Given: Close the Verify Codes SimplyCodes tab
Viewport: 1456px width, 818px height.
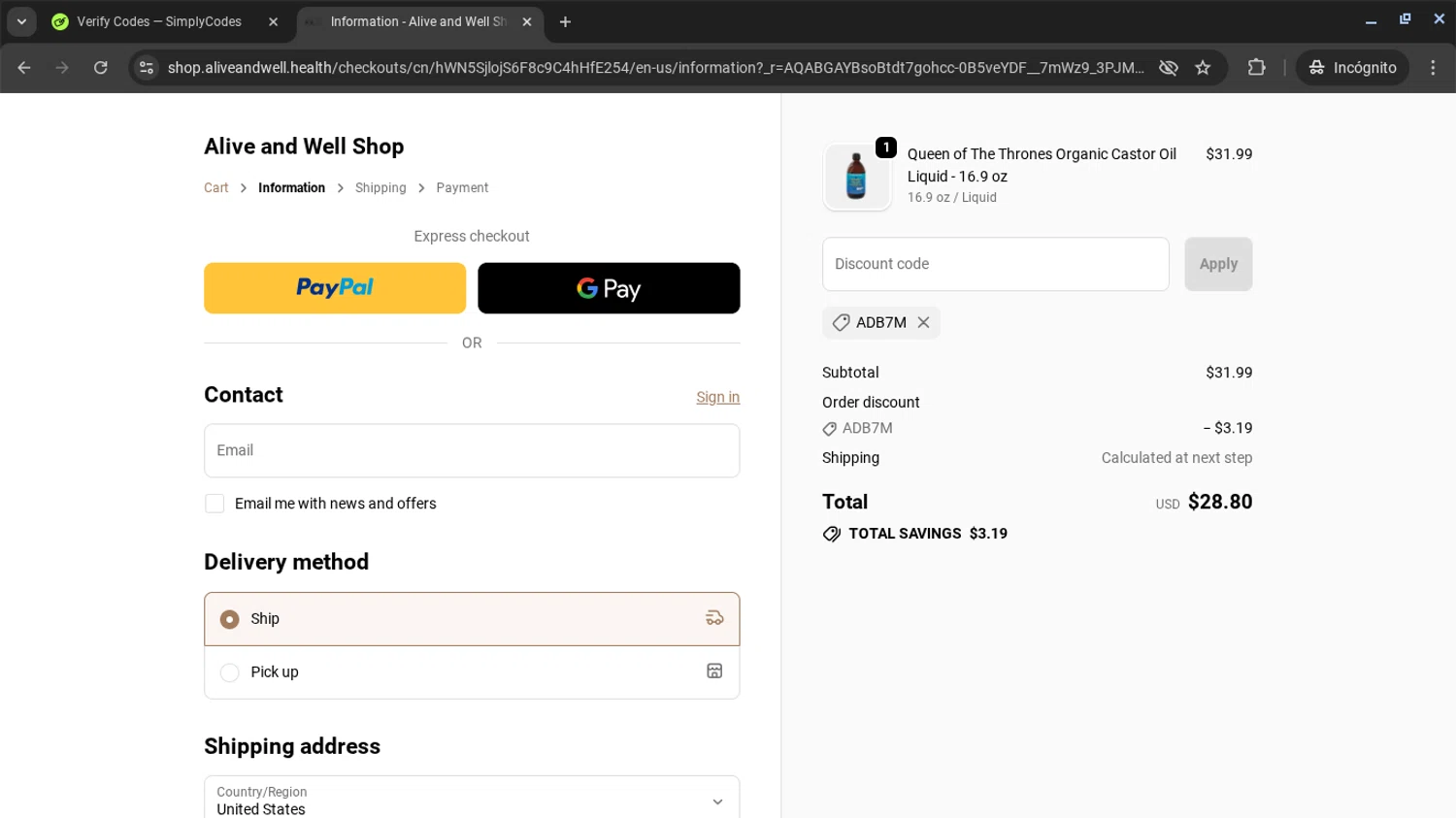Looking at the screenshot, I should point(274,21).
